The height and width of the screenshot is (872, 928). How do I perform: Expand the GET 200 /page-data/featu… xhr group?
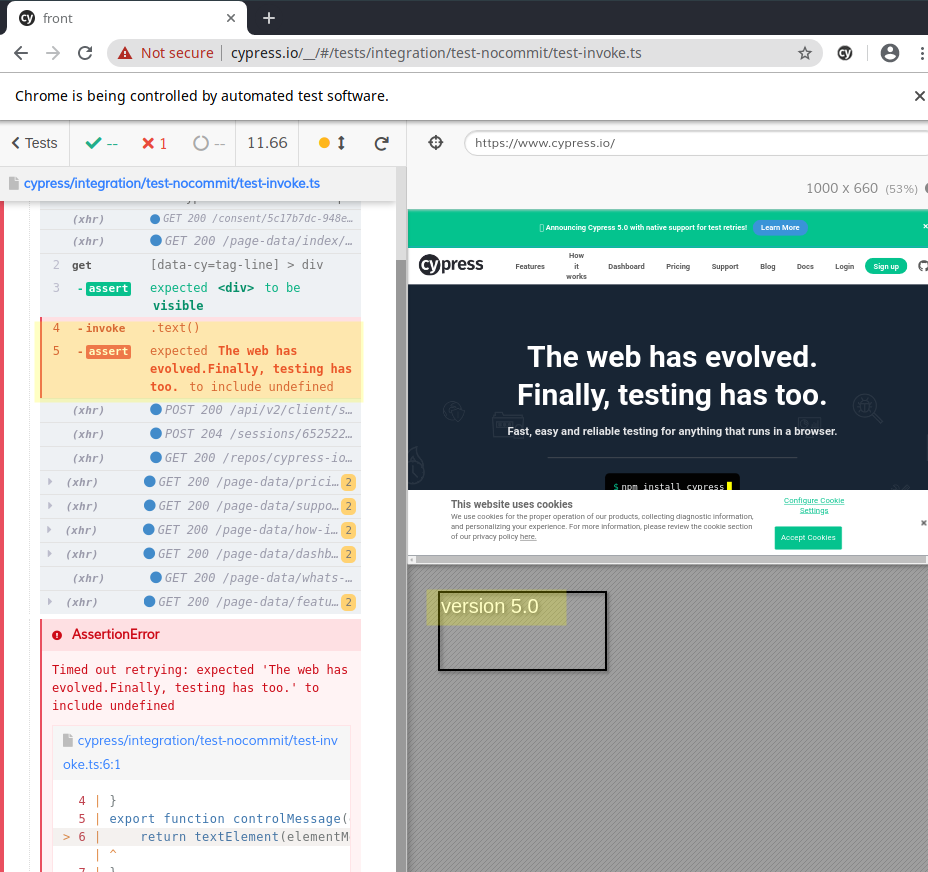coord(50,602)
